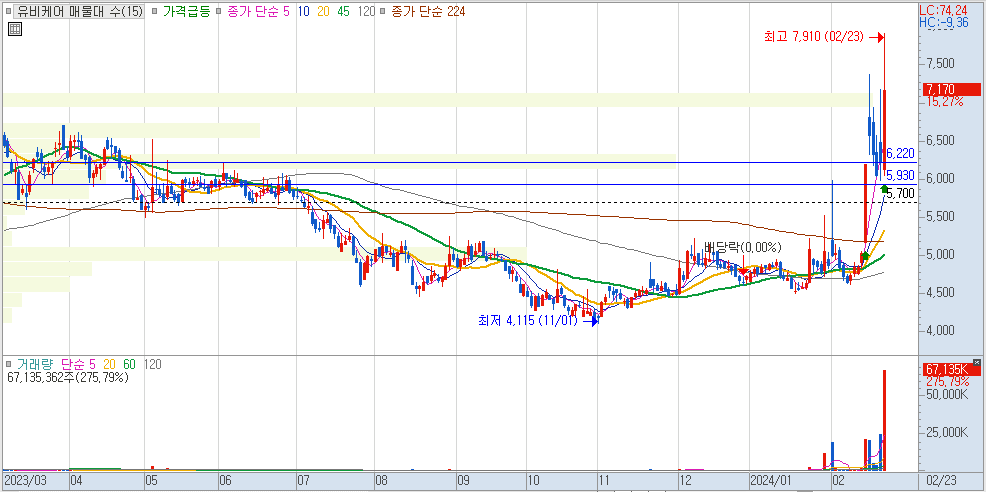Click the 02/23 date label at axis end
The width and height of the screenshot is (986, 492).
click(943, 481)
